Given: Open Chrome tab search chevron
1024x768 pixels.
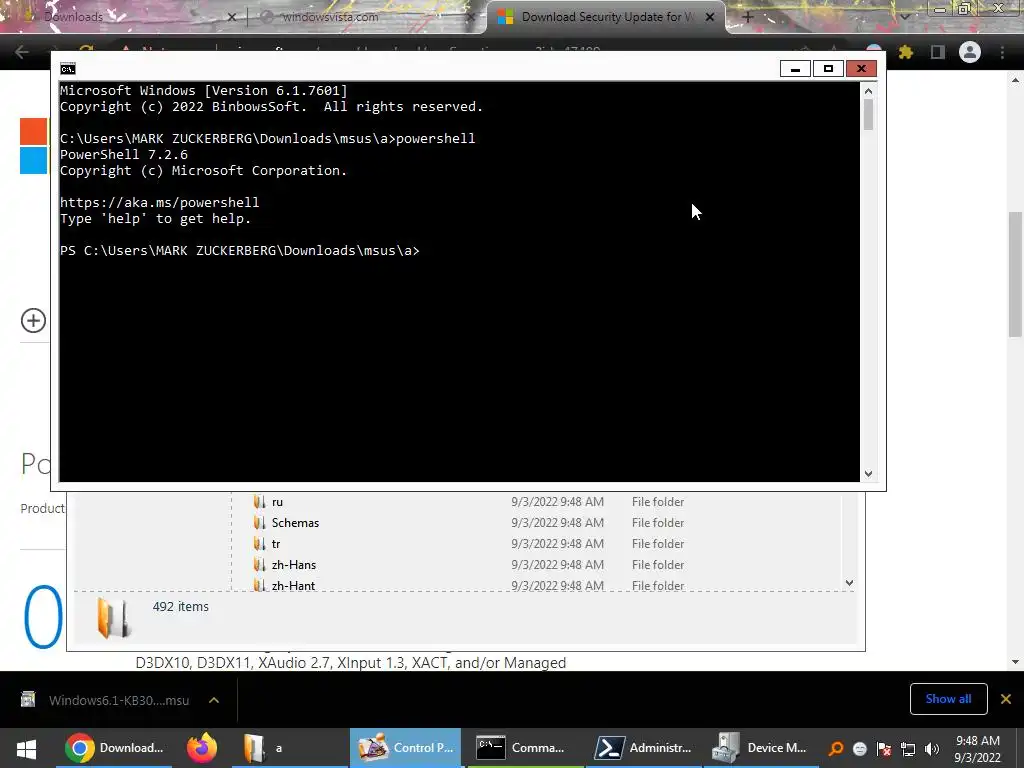Looking at the screenshot, I should (x=905, y=17).
